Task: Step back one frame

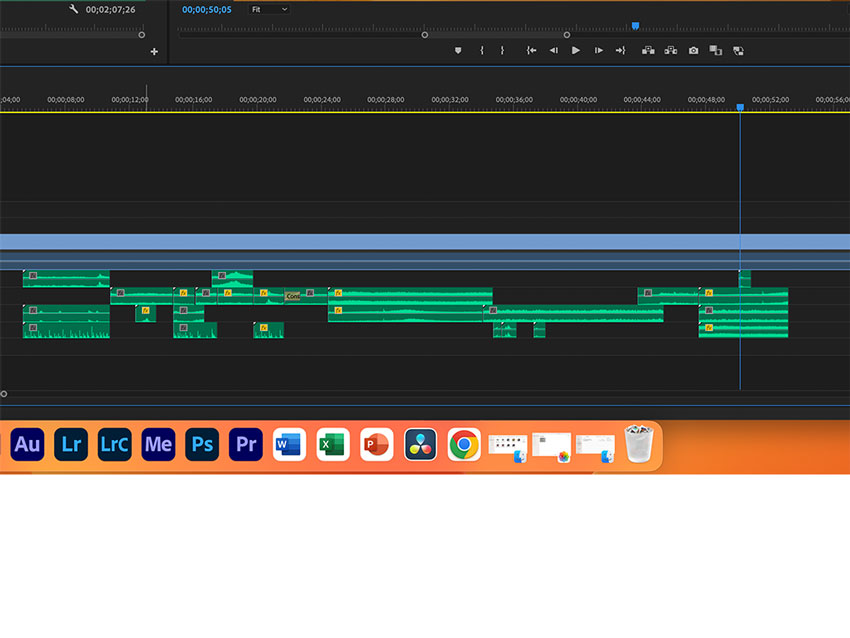Action: pos(553,50)
